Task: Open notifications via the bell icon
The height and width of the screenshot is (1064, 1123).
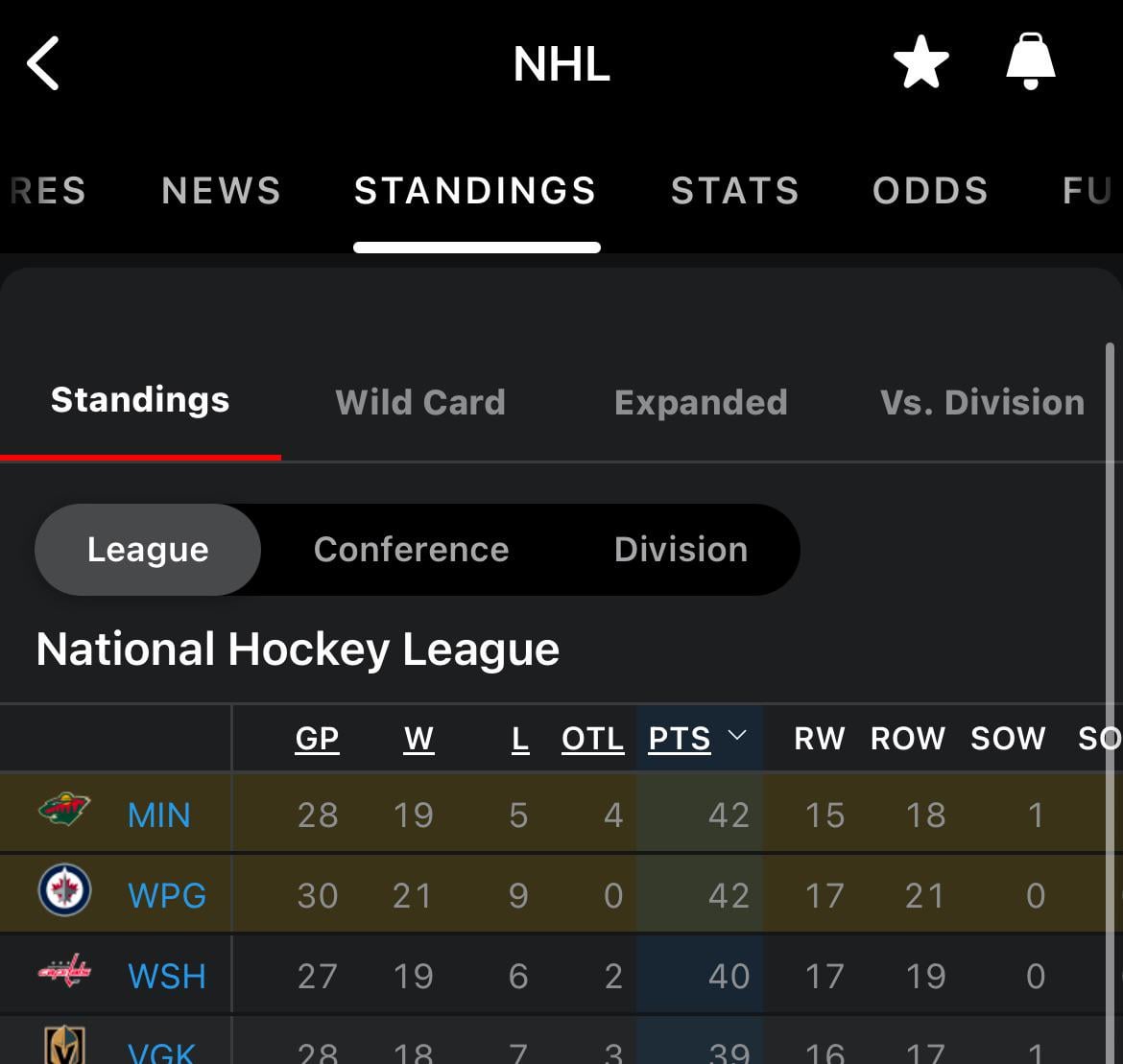Action: [x=1030, y=62]
